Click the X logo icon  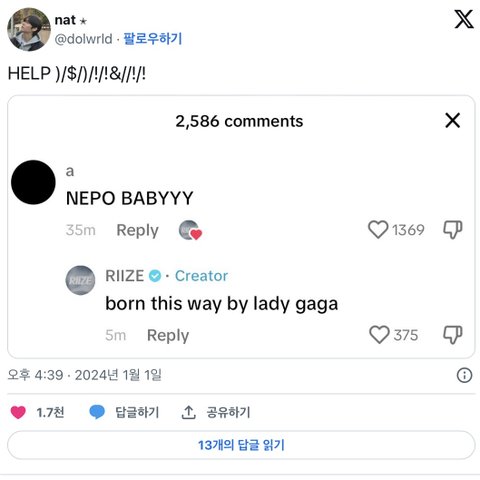coord(464,19)
